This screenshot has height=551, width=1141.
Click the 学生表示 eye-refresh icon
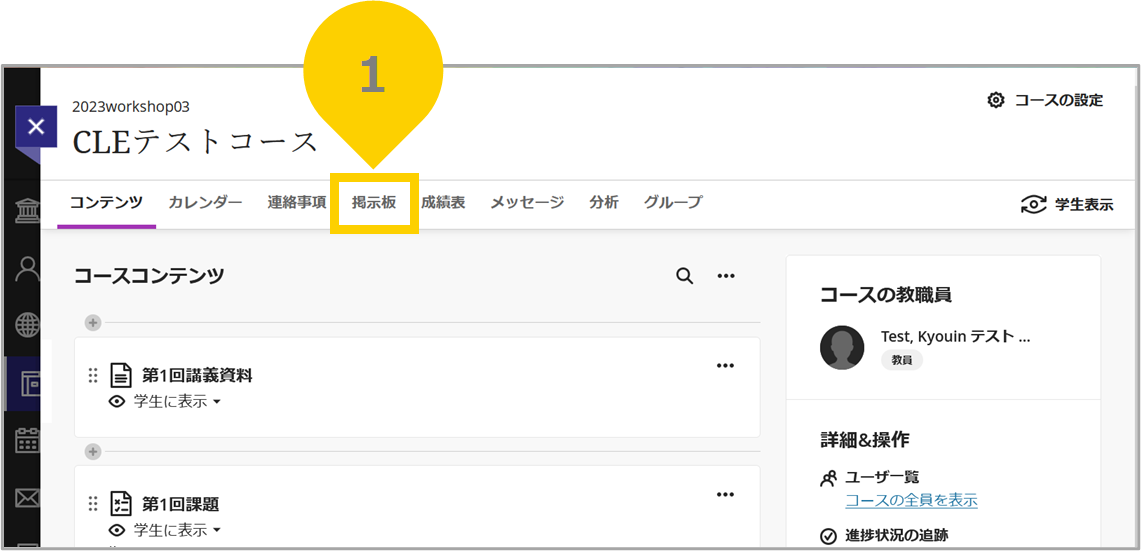pyautogui.click(x=1034, y=205)
